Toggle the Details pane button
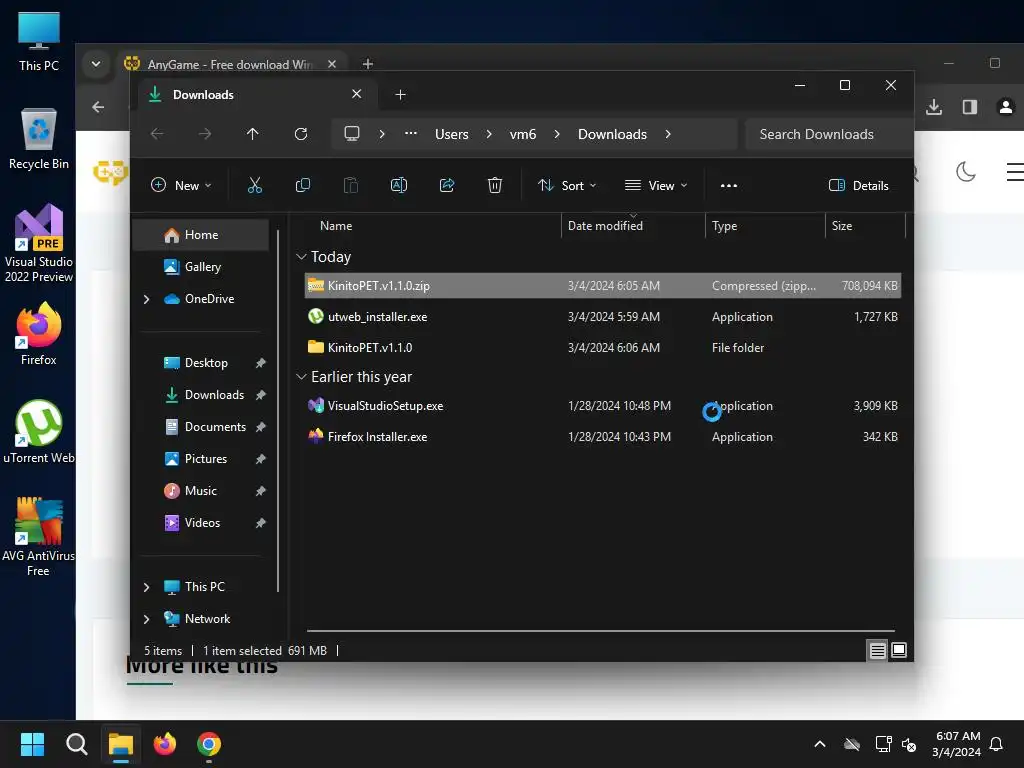 [859, 185]
